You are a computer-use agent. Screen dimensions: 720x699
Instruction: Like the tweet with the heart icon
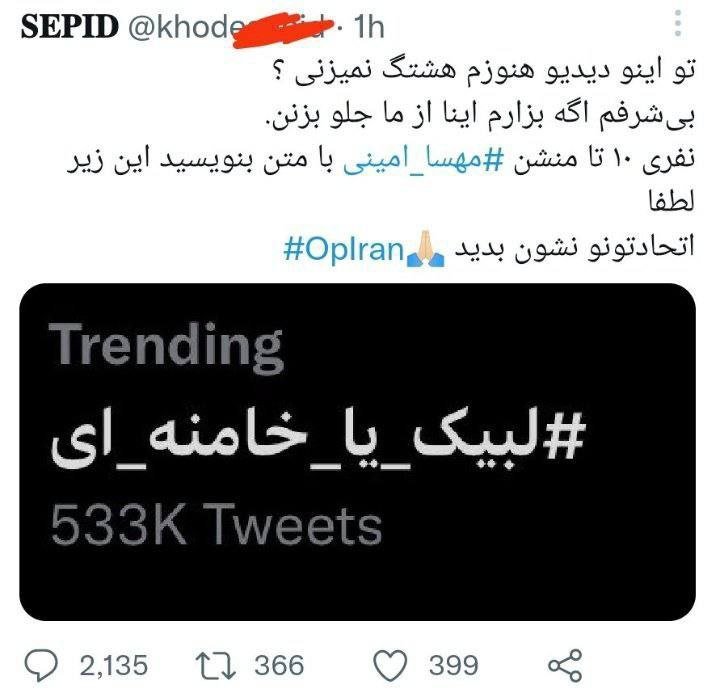point(392,664)
